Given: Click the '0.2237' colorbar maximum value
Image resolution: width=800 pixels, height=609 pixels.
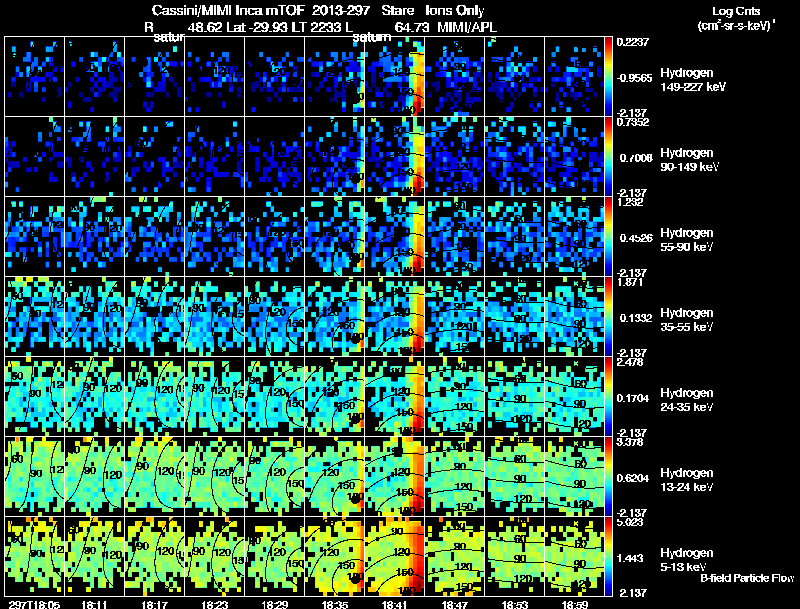Looking at the screenshot, I should point(632,42).
